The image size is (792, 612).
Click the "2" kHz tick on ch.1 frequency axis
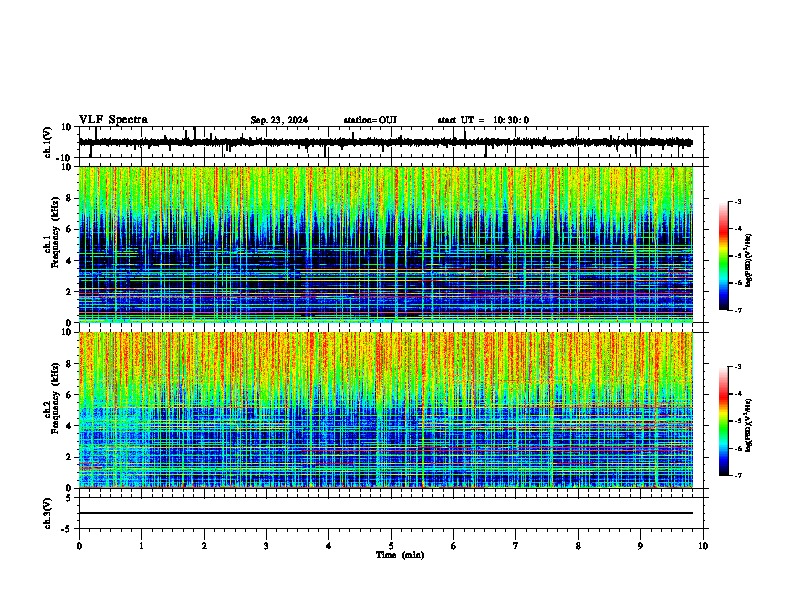coord(69,292)
